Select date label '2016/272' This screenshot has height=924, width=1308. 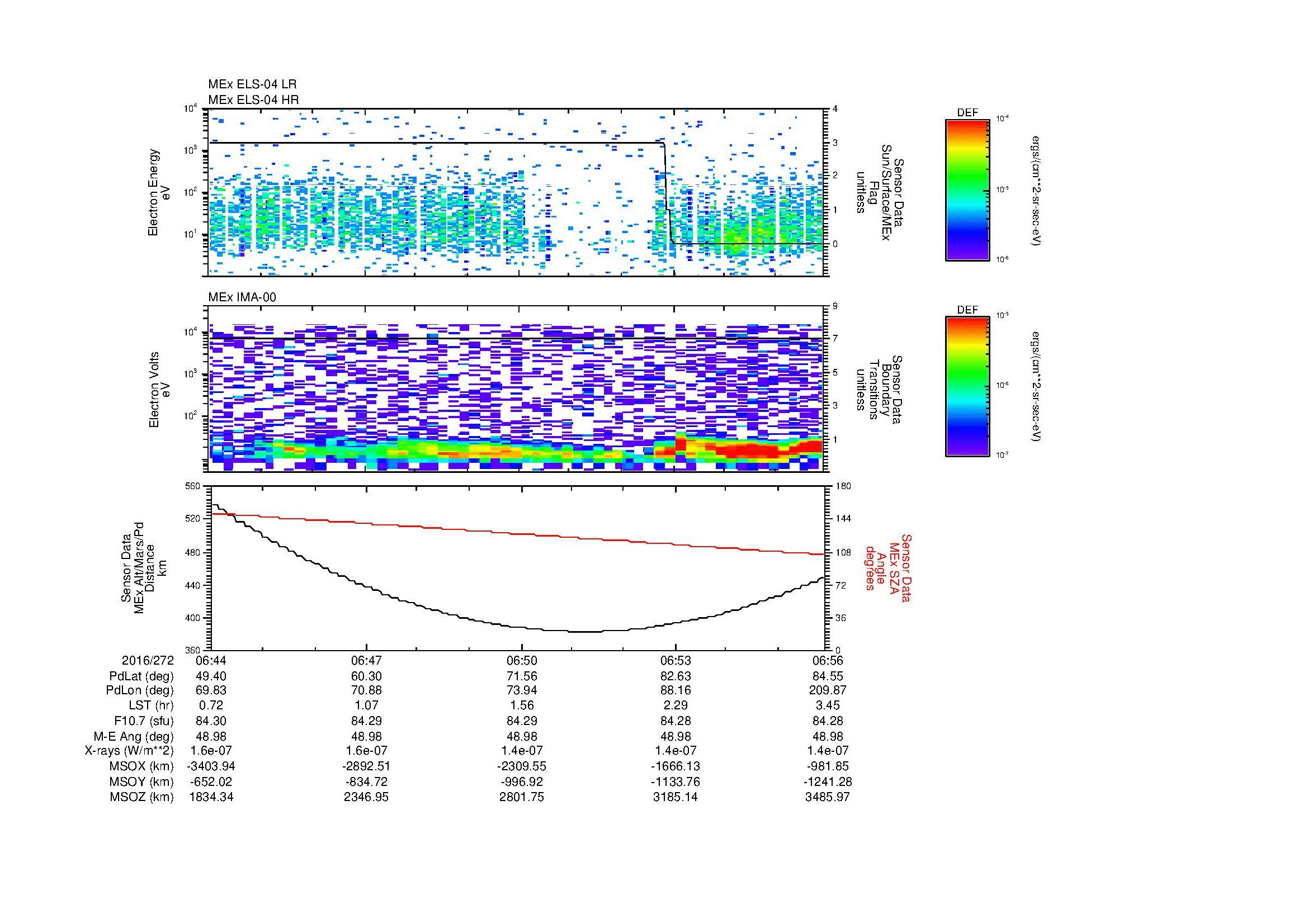pos(148,660)
